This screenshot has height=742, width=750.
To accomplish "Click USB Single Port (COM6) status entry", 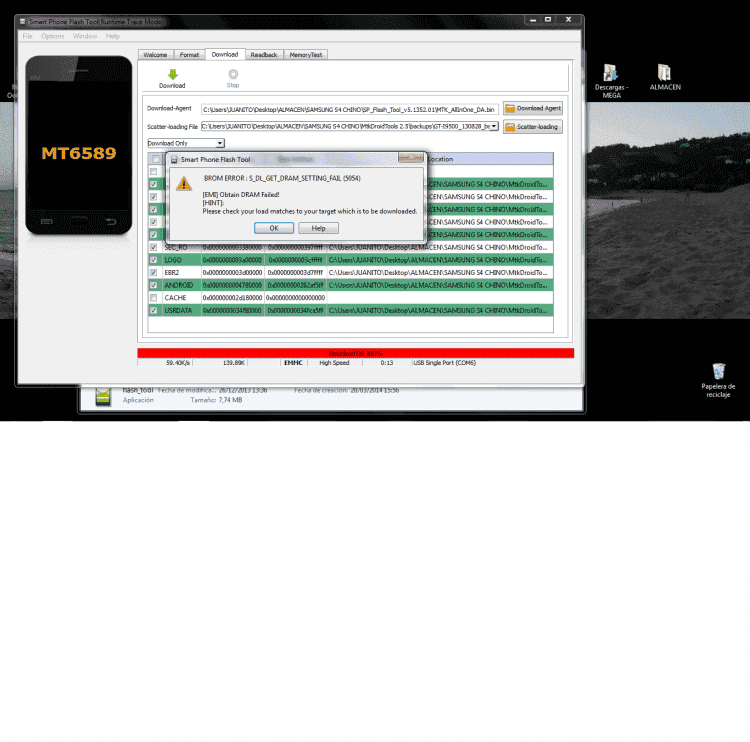I will click(444, 363).
